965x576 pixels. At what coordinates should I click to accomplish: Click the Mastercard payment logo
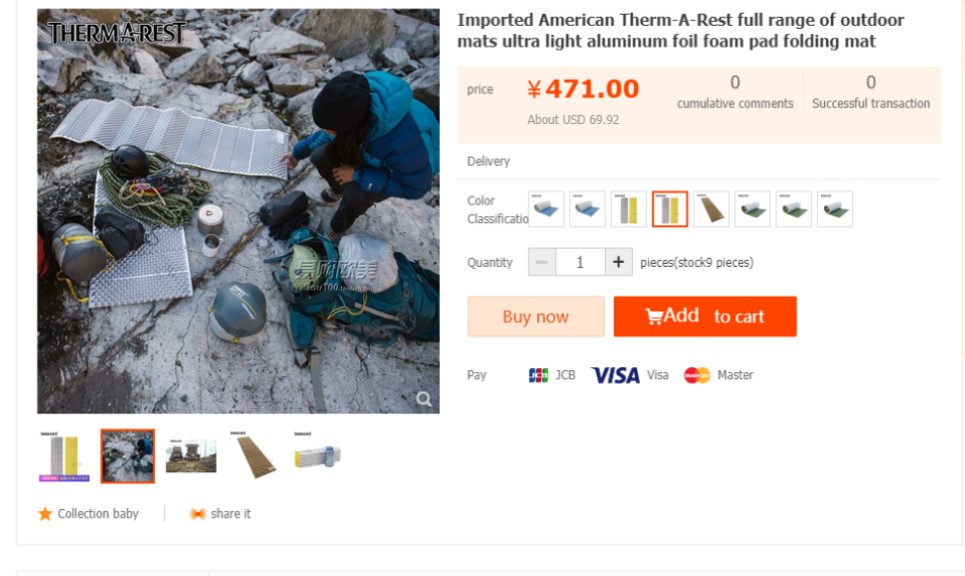[x=697, y=375]
